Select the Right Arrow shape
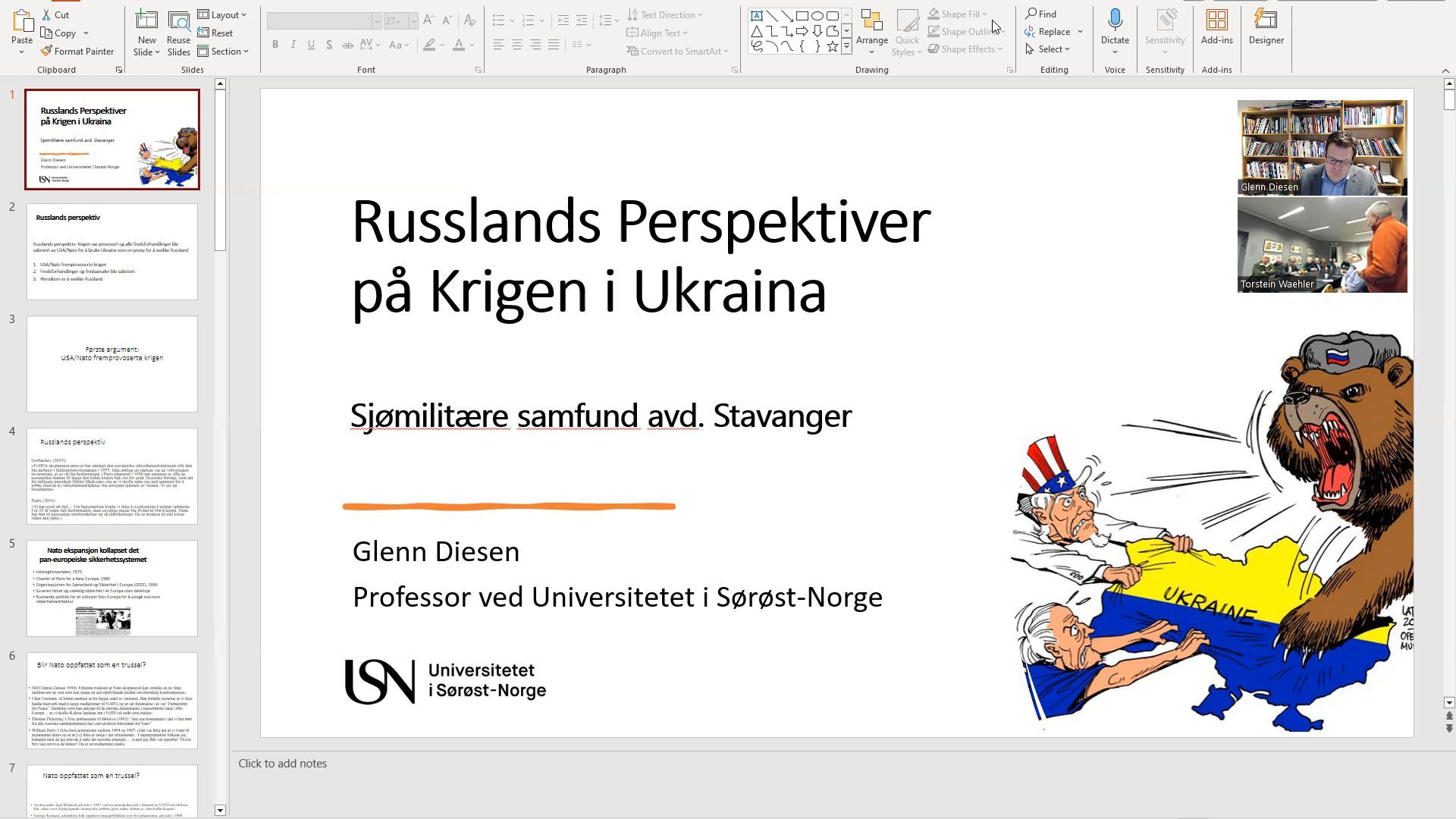 (802, 31)
